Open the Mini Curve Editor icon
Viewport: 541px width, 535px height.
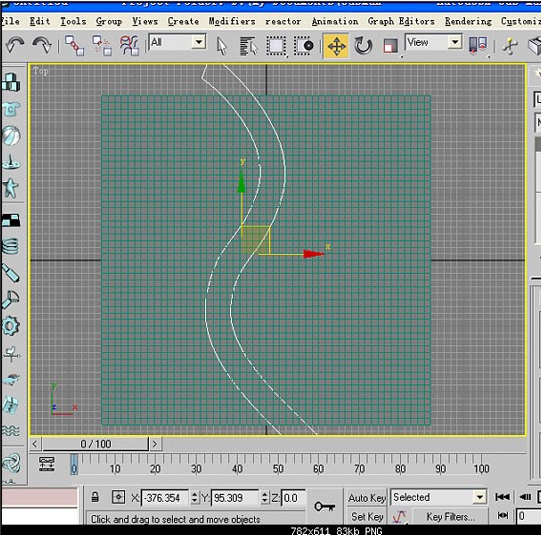[47, 464]
